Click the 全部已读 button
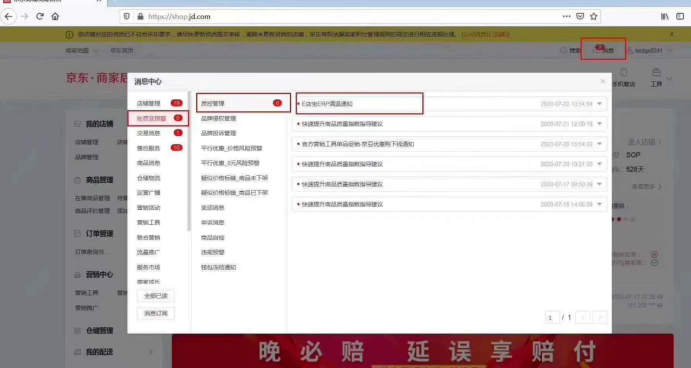 pos(156,296)
